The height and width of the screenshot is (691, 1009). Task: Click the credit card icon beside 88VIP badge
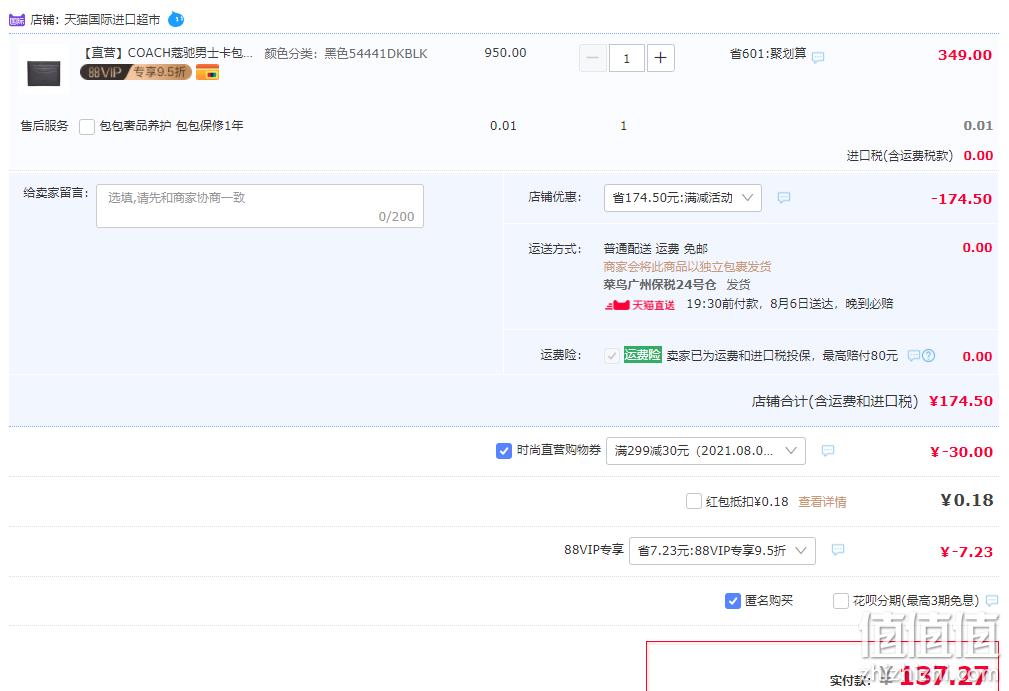tap(207, 73)
